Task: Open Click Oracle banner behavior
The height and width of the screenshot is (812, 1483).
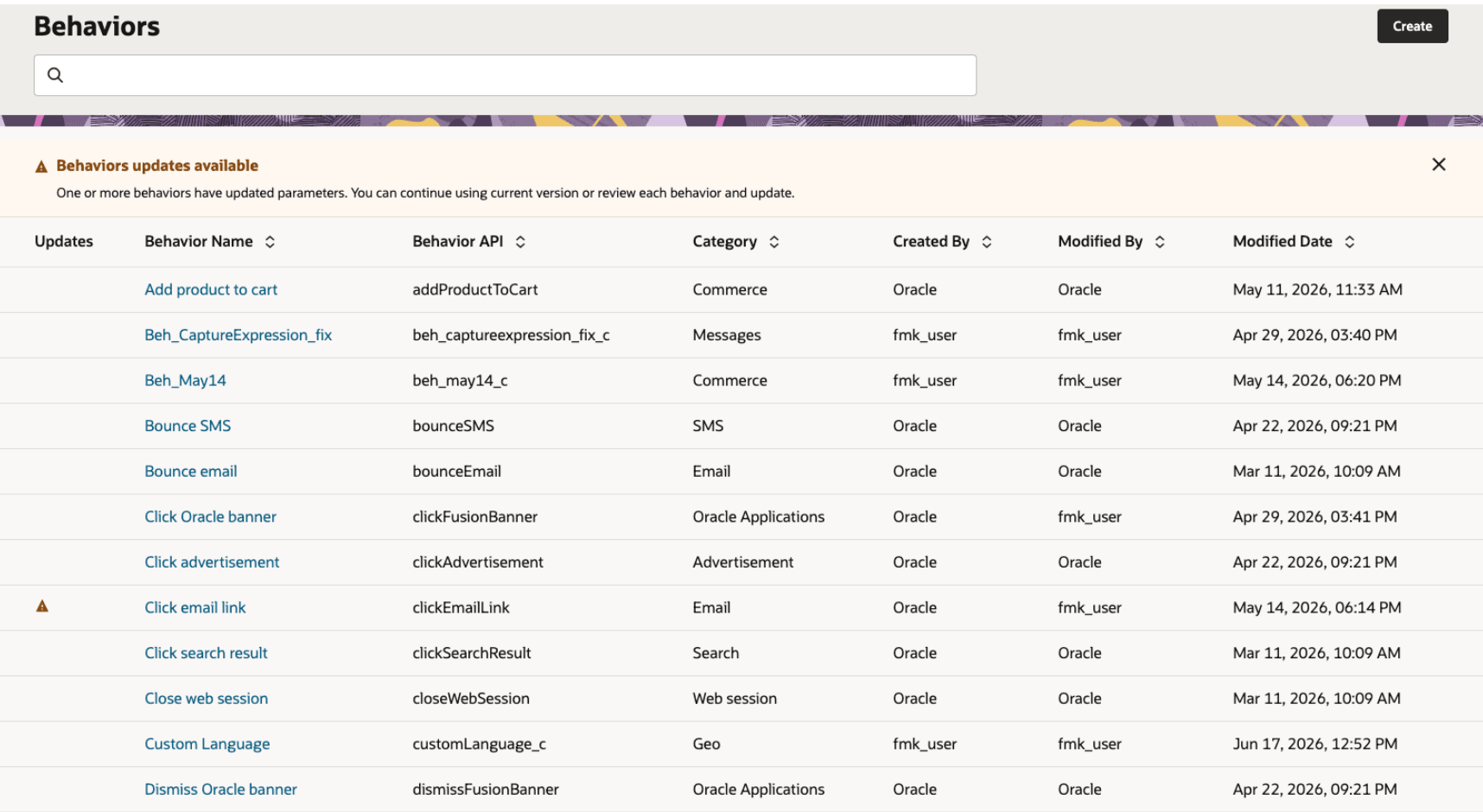Action: (210, 517)
